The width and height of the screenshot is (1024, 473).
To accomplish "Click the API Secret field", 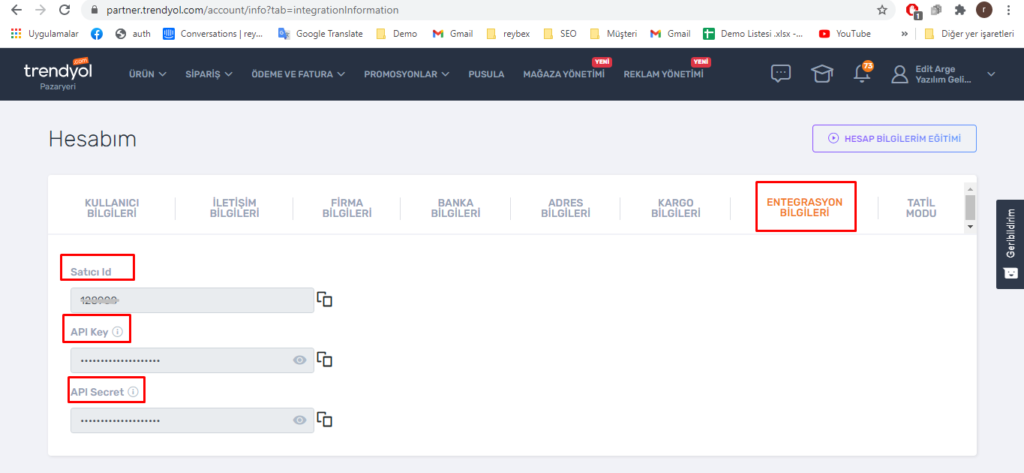I will (192, 420).
